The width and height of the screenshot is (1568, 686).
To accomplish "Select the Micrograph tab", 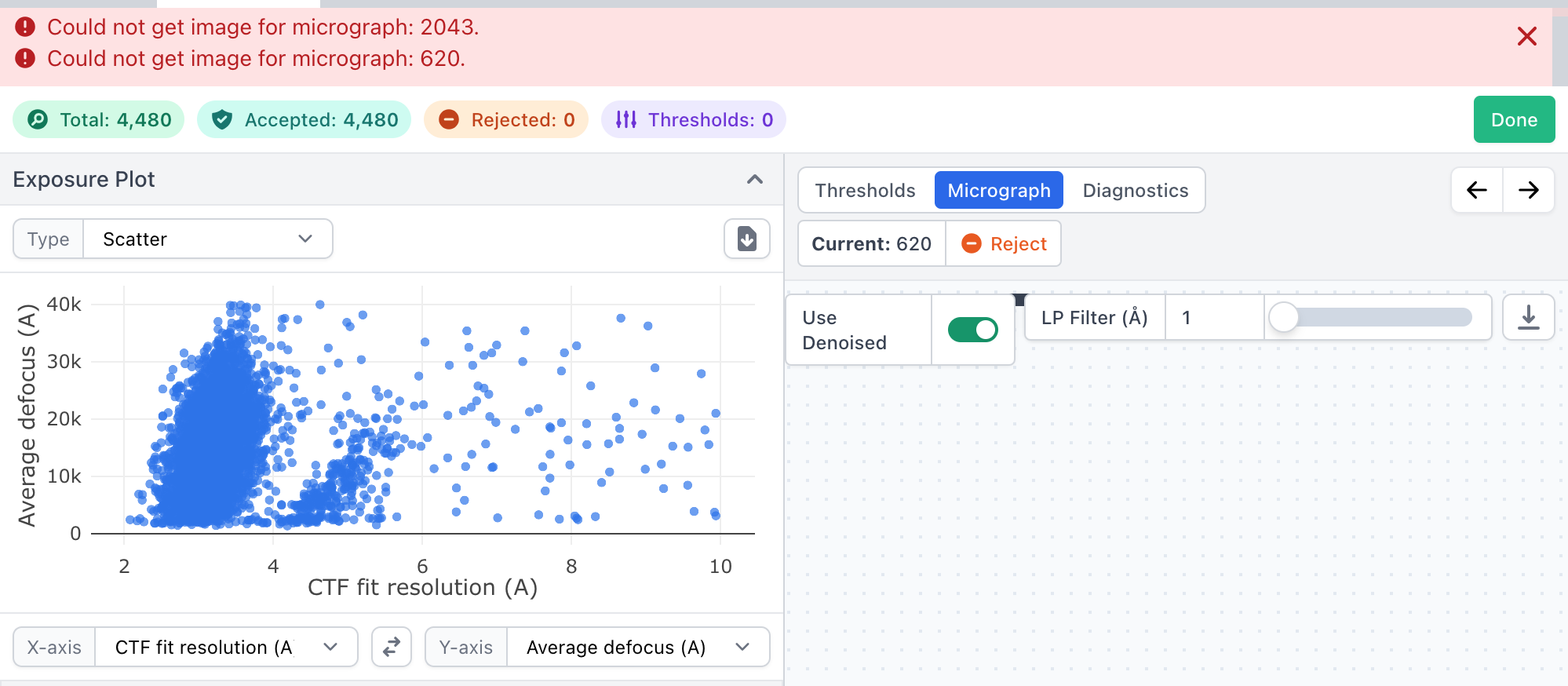I will [999, 190].
